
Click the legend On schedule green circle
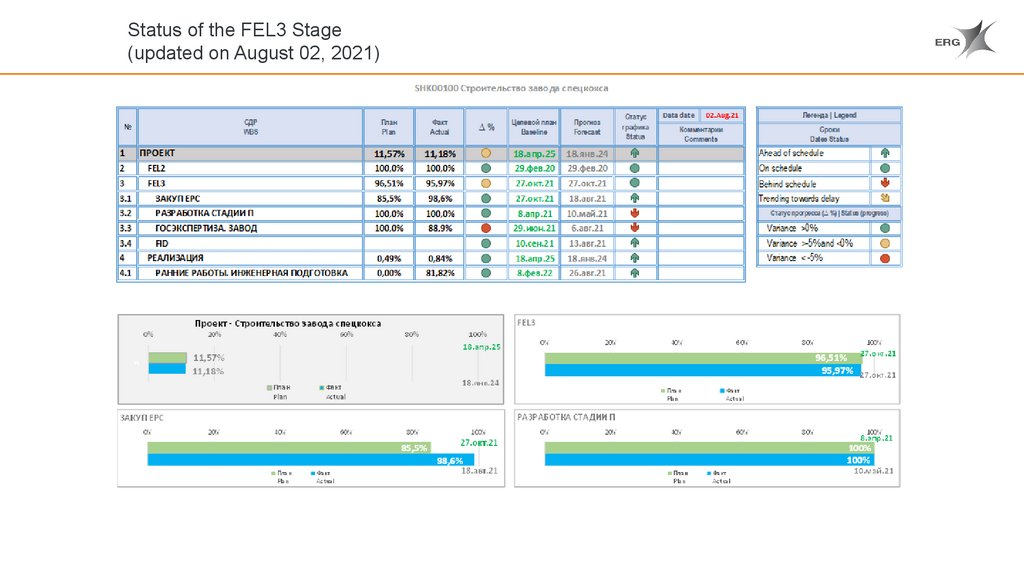coord(885,168)
